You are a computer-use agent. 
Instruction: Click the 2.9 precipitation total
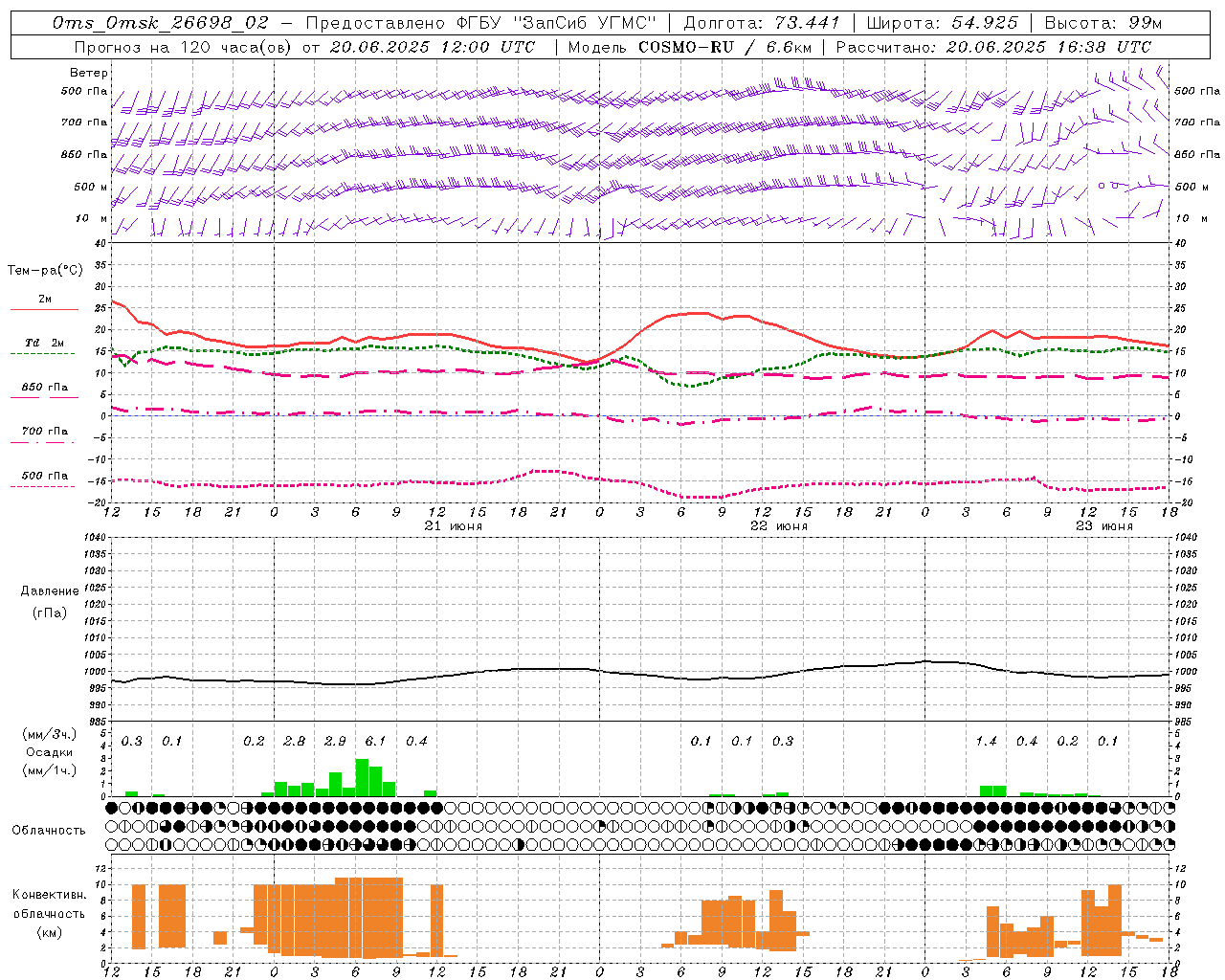(x=335, y=741)
